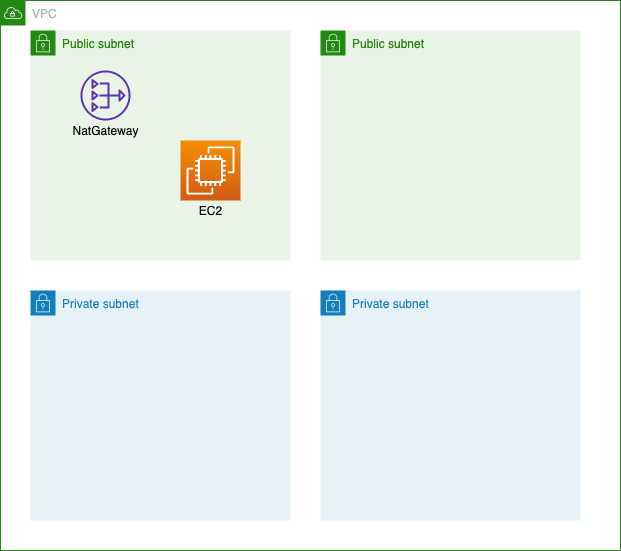Image resolution: width=621 pixels, height=551 pixels.
Task: Click Private subnet label beneath the EC2 subnet
Action: 100,304
